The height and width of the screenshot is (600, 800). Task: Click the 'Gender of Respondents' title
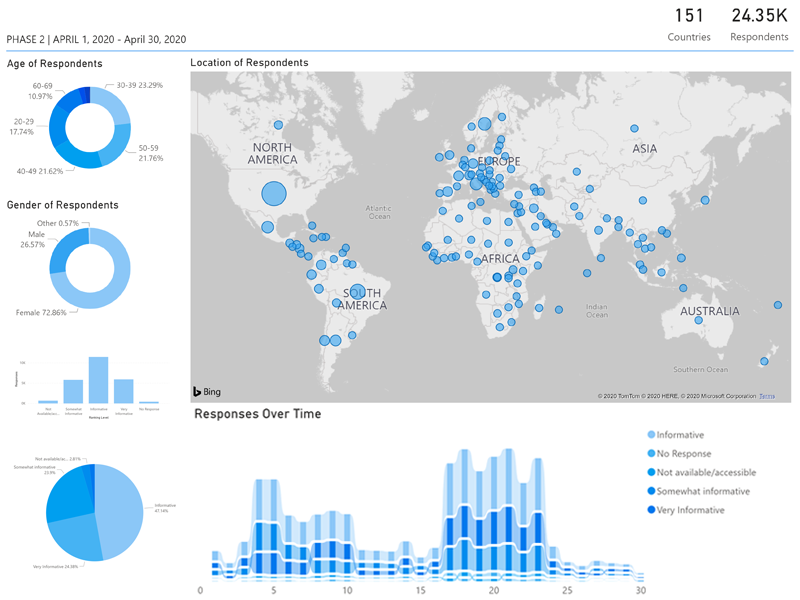click(63, 205)
